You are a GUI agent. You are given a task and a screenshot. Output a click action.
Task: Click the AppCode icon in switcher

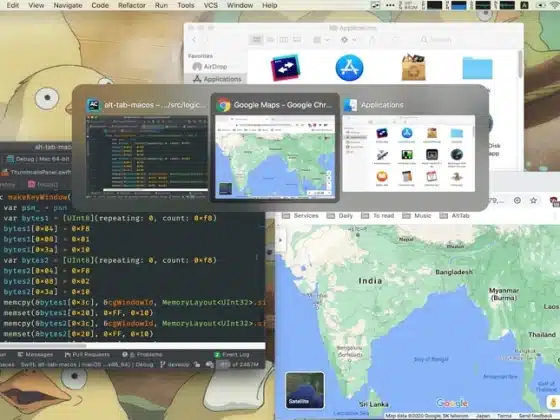pyautogui.click(x=94, y=105)
